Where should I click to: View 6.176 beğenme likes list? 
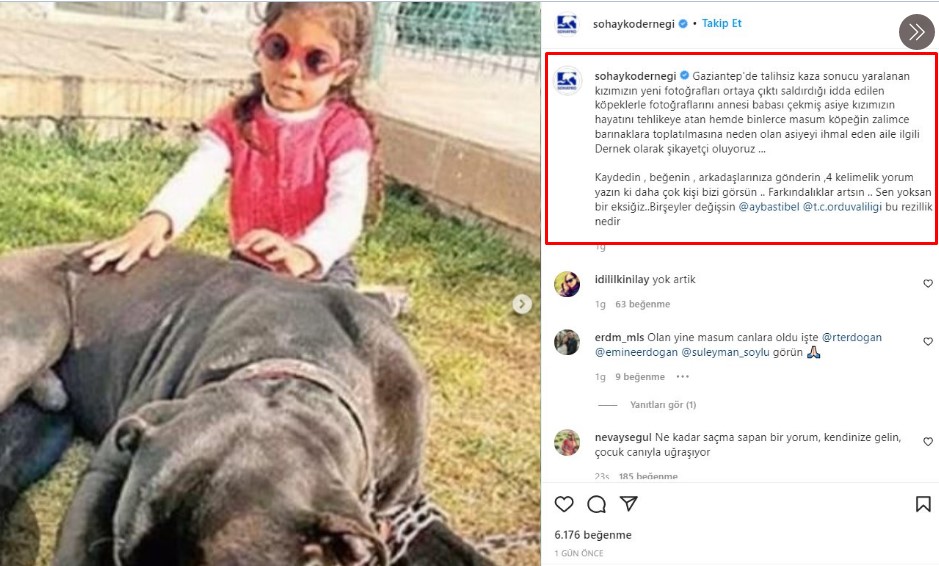pyautogui.click(x=593, y=535)
